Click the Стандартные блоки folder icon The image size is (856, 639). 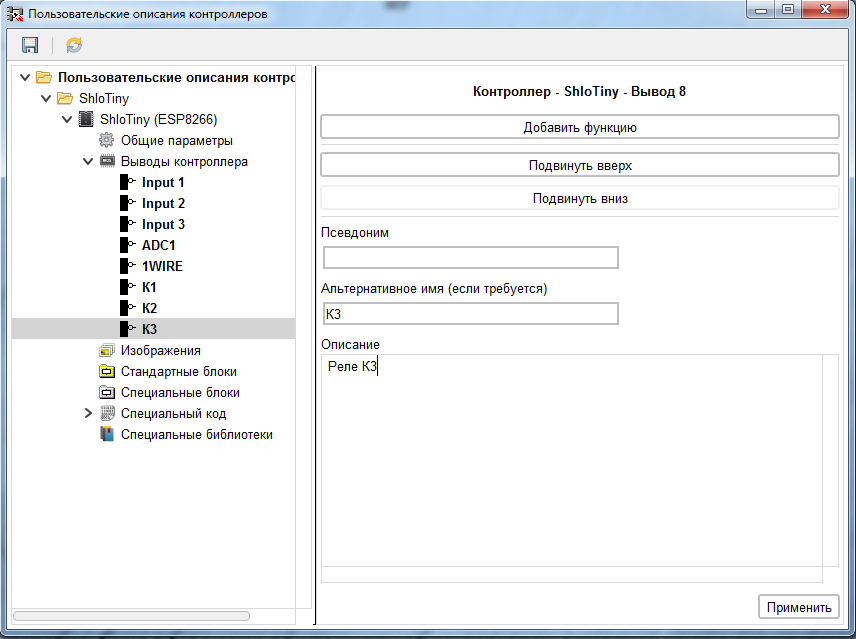point(107,372)
